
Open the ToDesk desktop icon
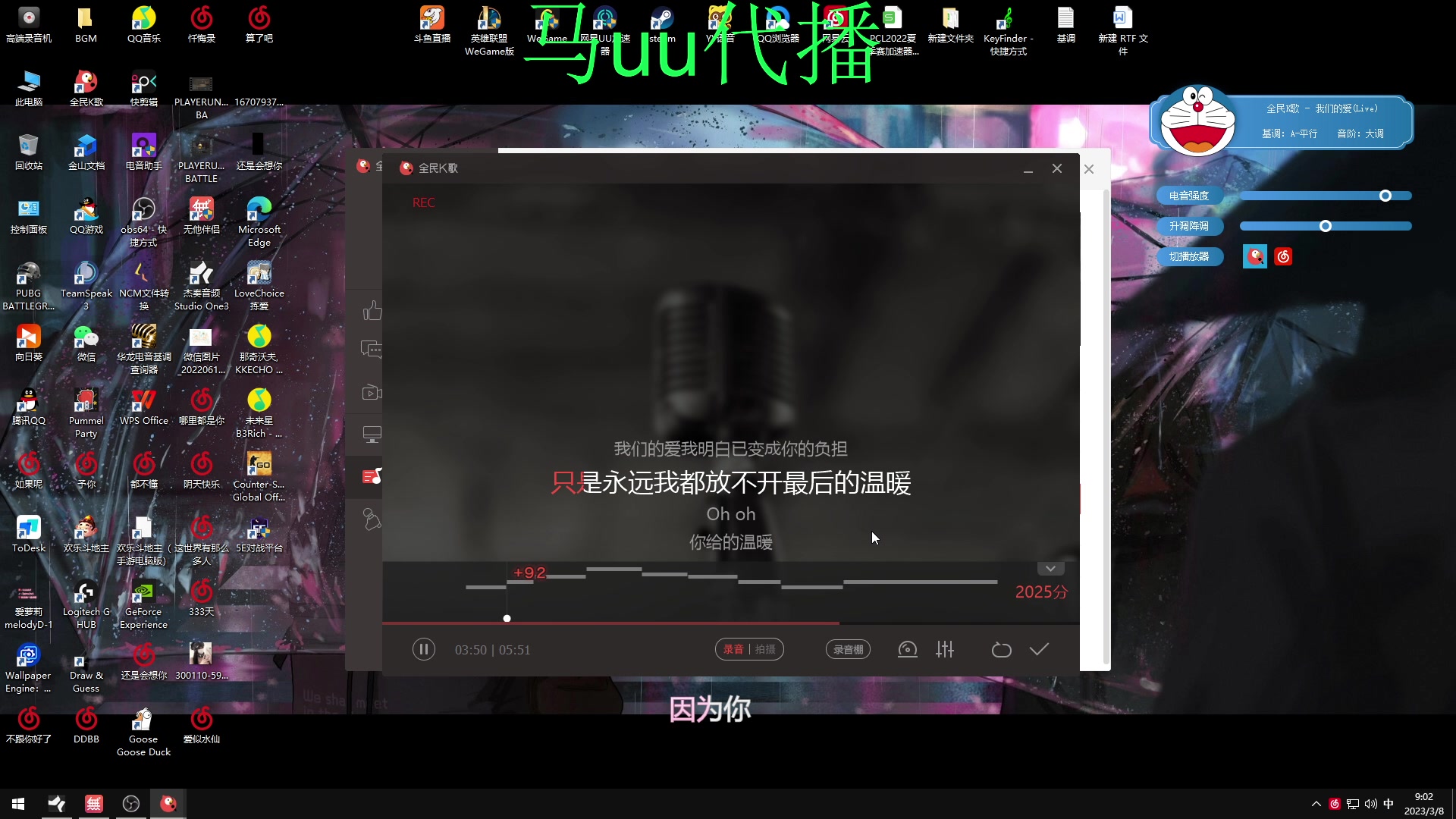pyautogui.click(x=29, y=535)
